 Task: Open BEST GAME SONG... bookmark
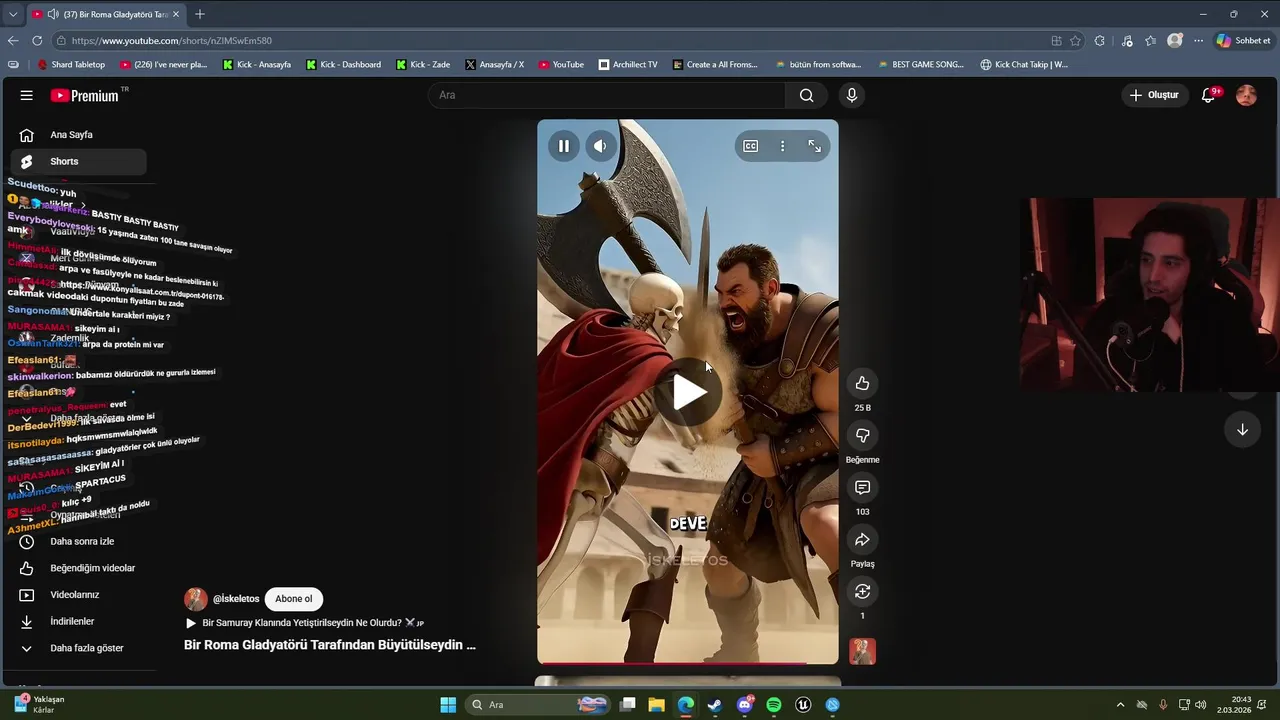tap(921, 65)
